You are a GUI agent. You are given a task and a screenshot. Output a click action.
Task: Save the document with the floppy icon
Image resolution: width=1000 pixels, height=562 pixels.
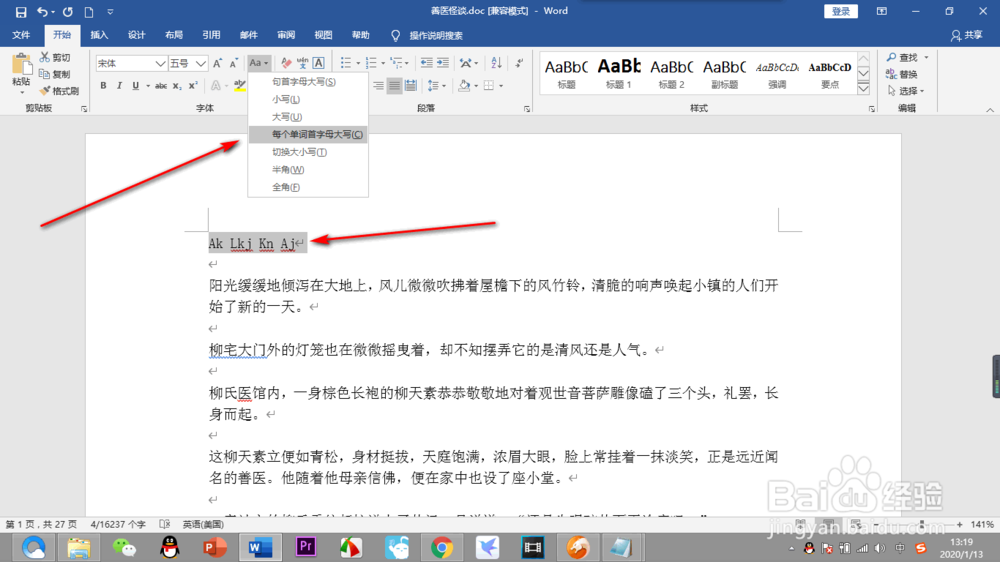coord(20,11)
